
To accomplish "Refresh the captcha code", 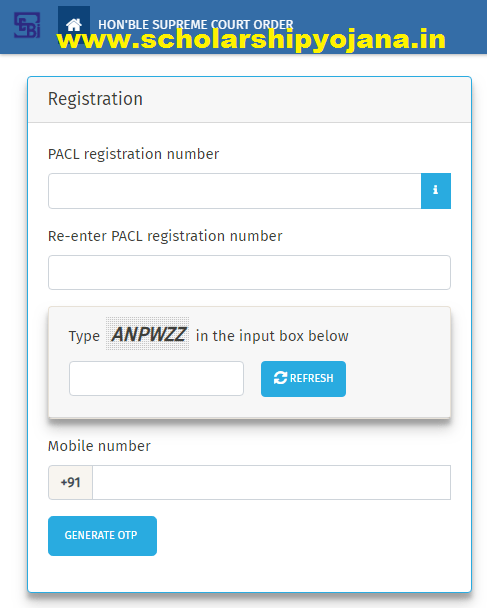I will point(303,378).
